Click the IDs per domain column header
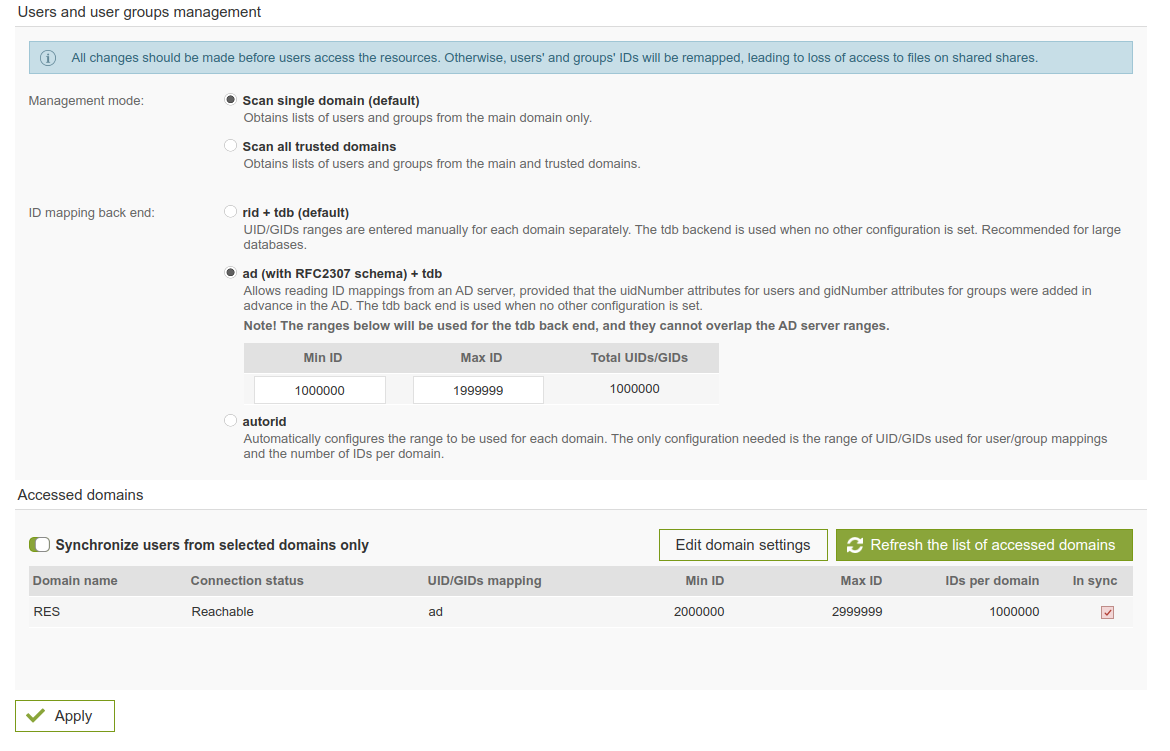The height and width of the screenshot is (751, 1170). coord(992,580)
